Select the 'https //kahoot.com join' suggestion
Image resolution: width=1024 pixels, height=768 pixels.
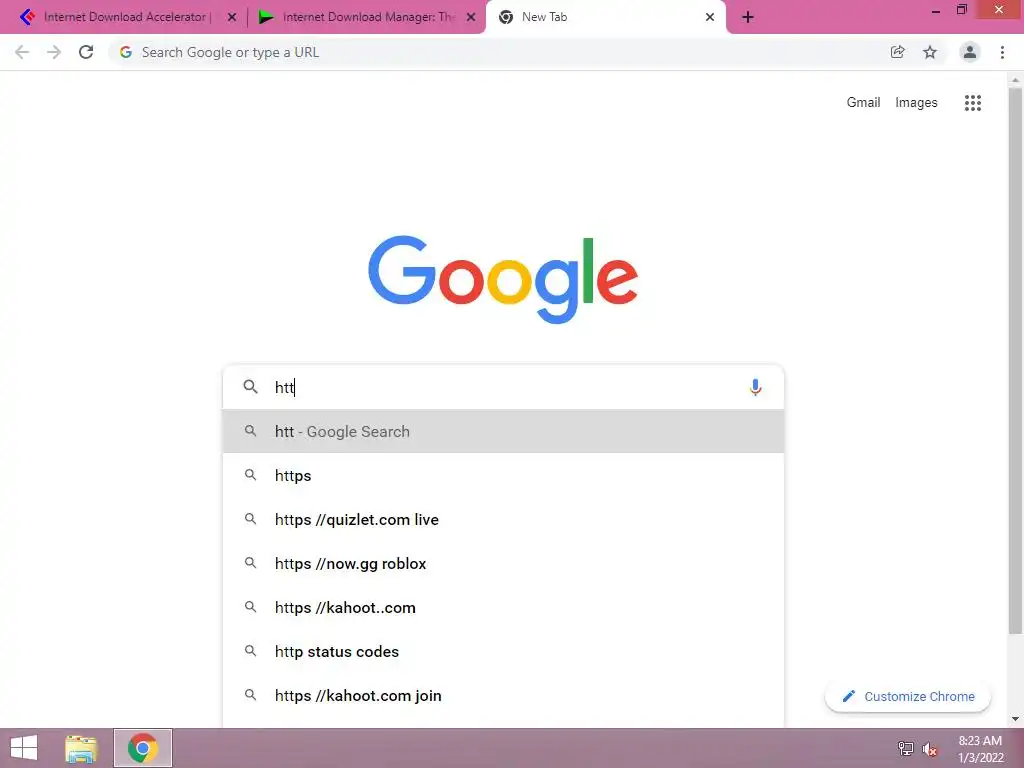point(503,696)
